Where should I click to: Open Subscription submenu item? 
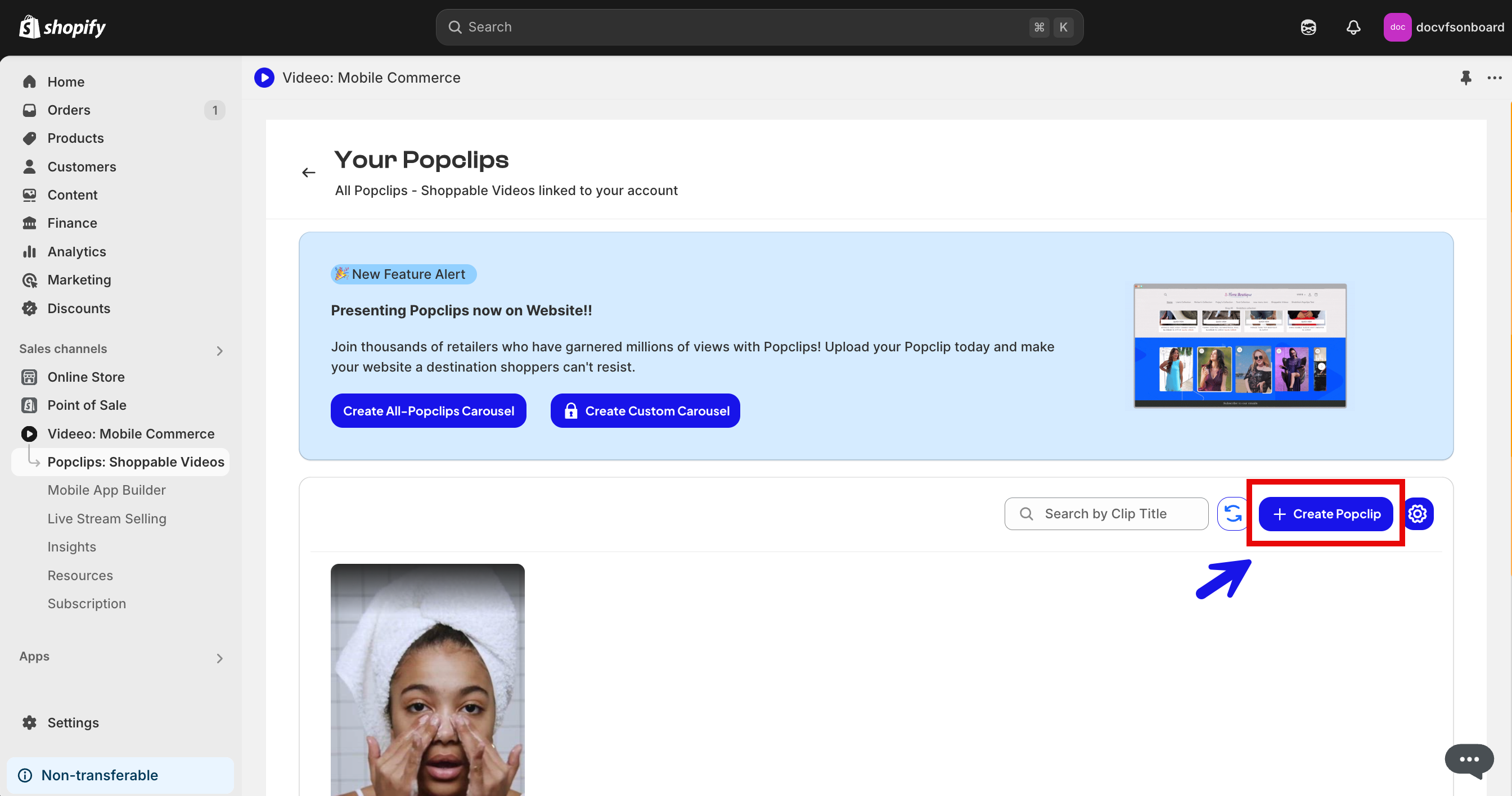click(87, 604)
